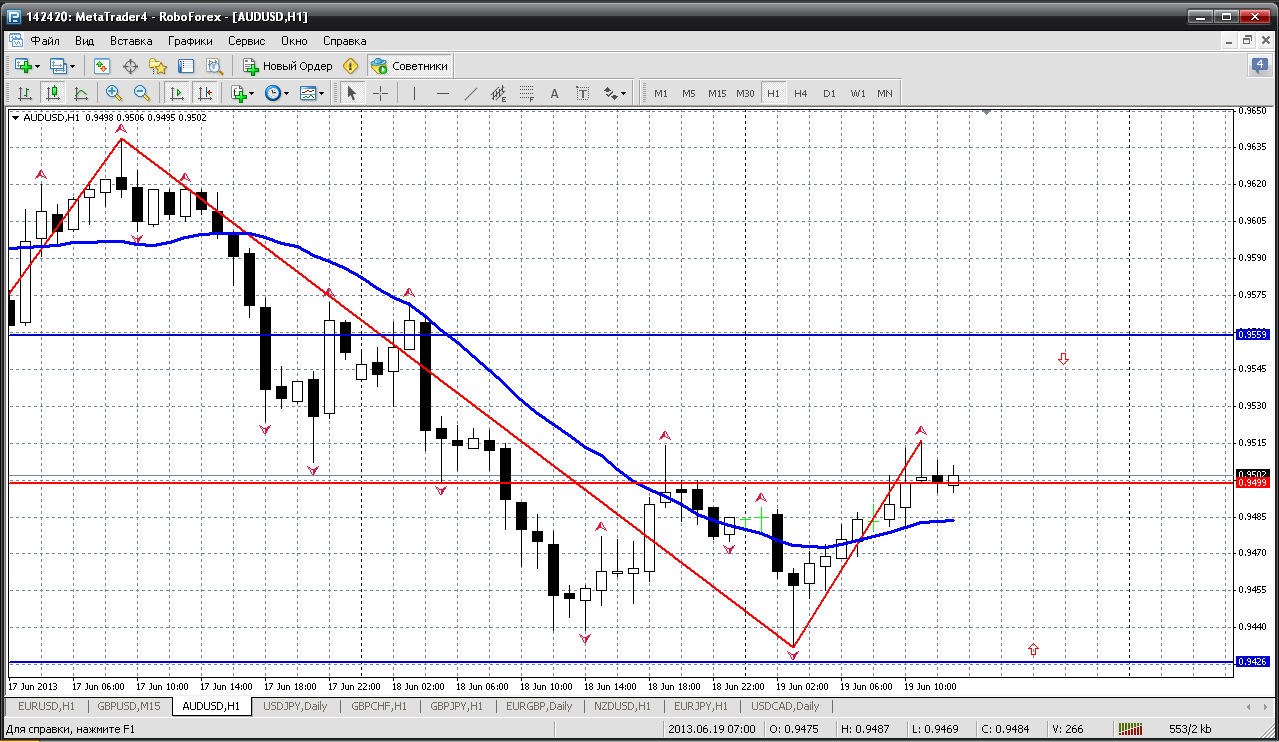Screen dimensions: 1279x742
Task: Open the Arrows objects tool
Action: point(611,93)
